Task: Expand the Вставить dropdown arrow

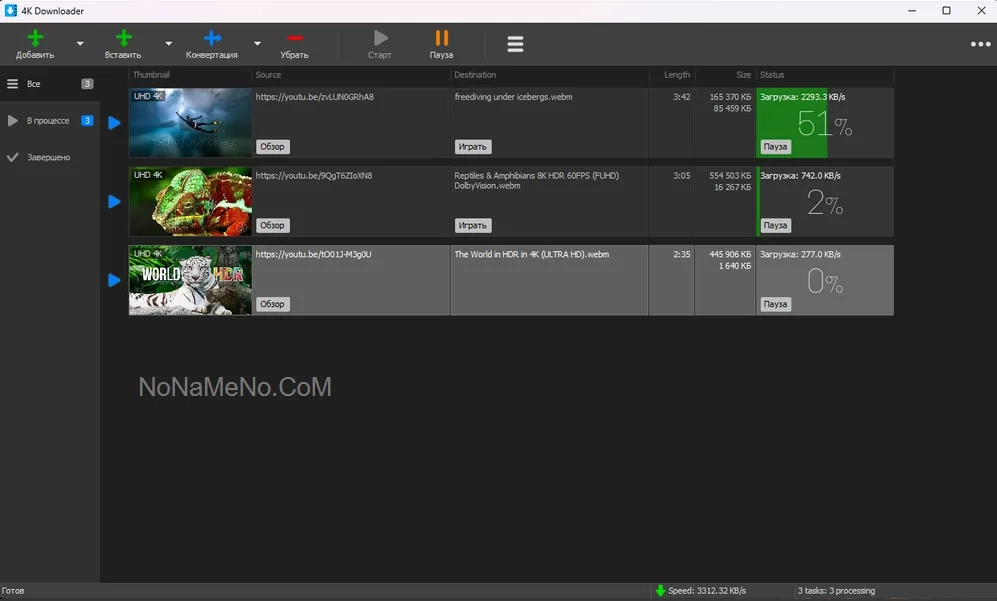Action: click(168, 44)
